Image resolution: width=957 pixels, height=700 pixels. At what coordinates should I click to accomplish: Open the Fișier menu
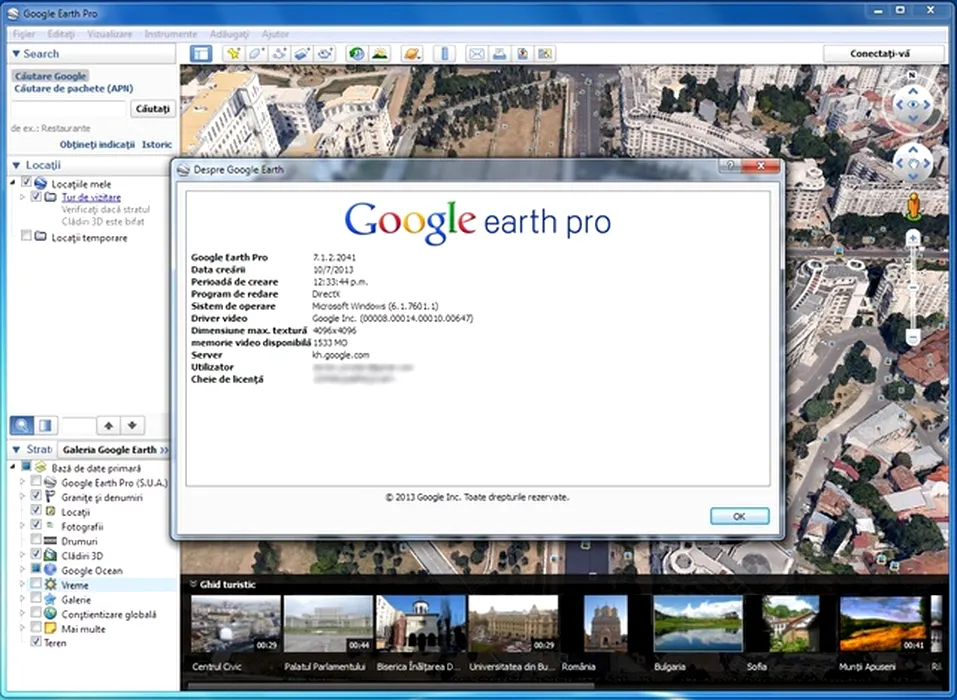point(24,34)
